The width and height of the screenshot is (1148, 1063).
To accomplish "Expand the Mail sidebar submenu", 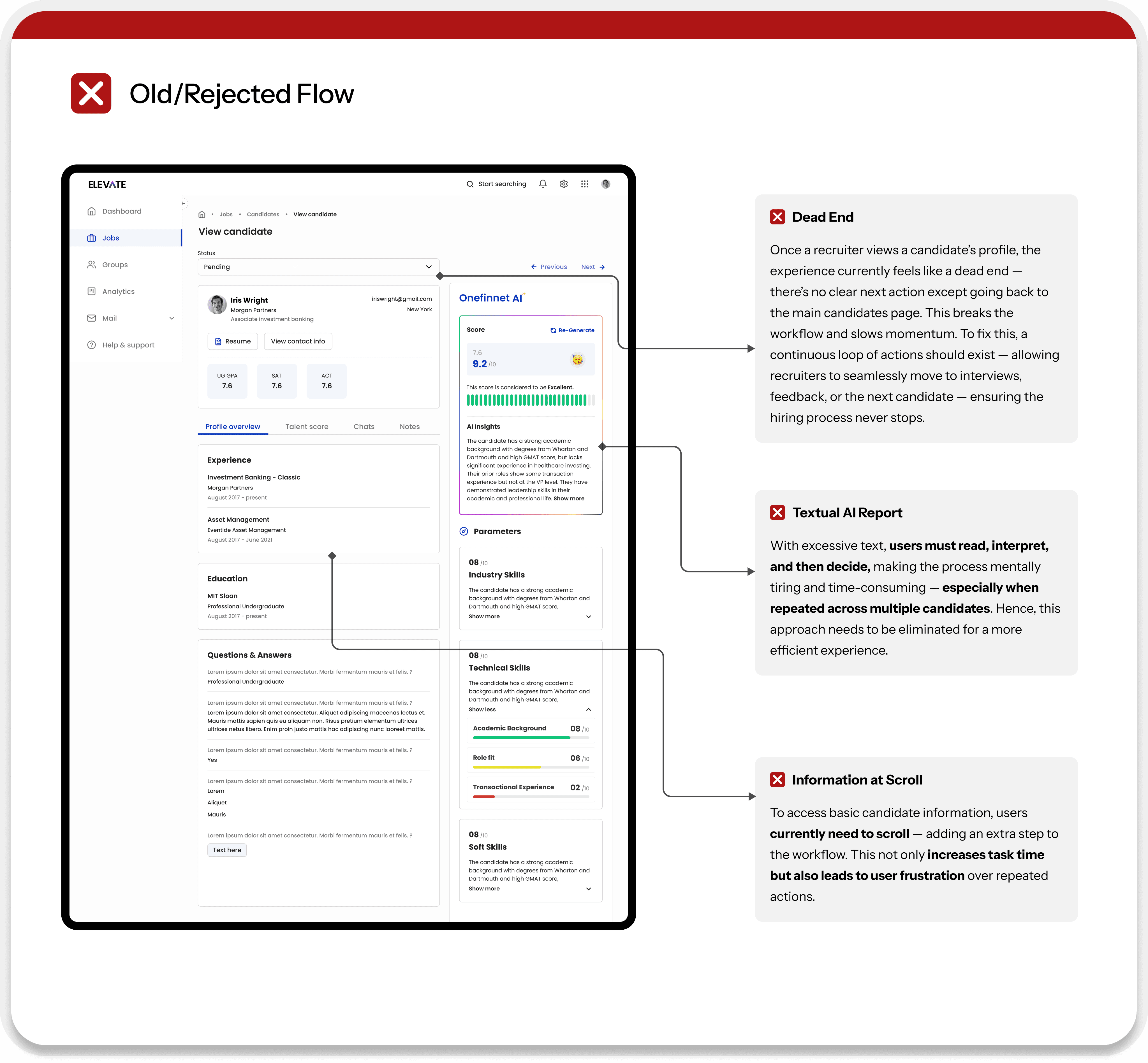I will click(x=172, y=318).
